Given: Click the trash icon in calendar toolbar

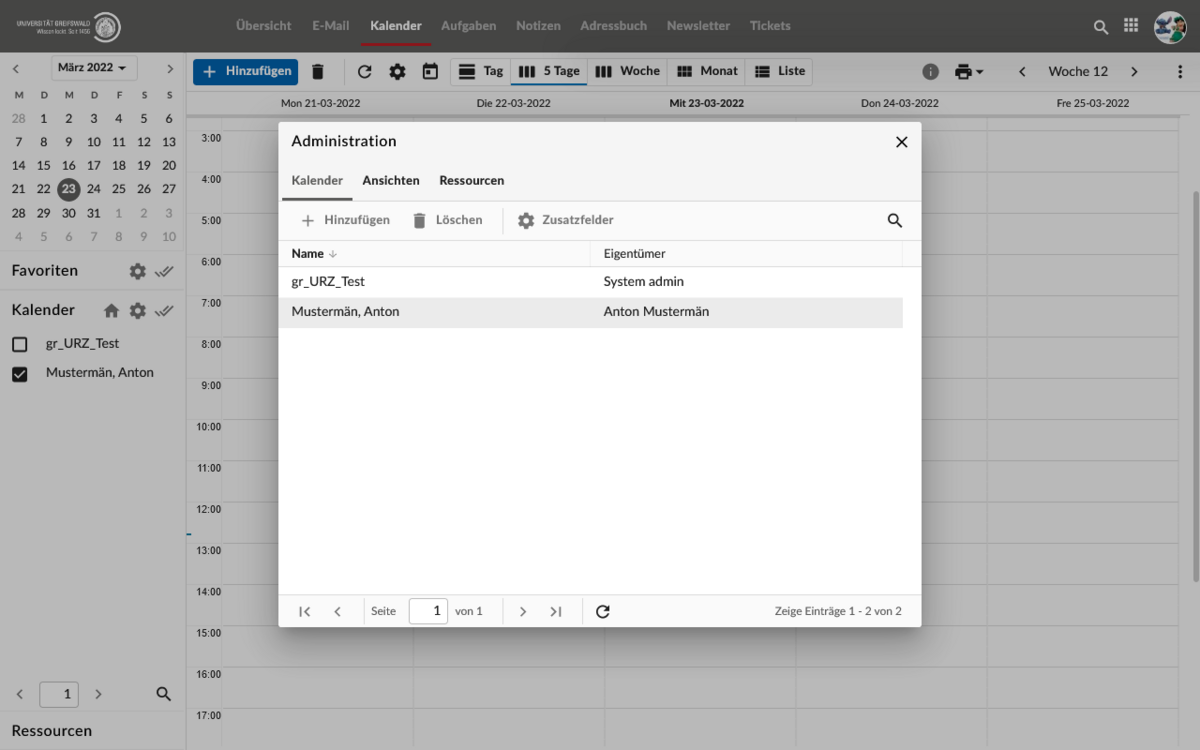Looking at the screenshot, I should 318,72.
